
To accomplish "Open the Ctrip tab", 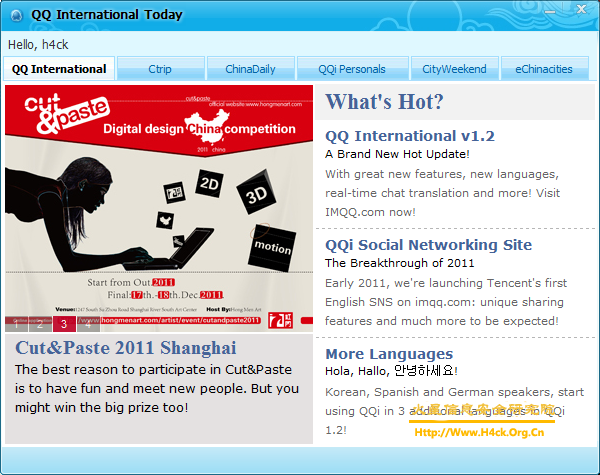I will point(160,69).
